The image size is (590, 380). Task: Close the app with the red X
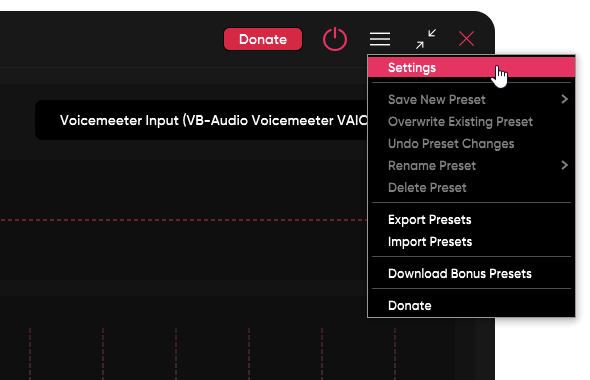click(x=466, y=39)
